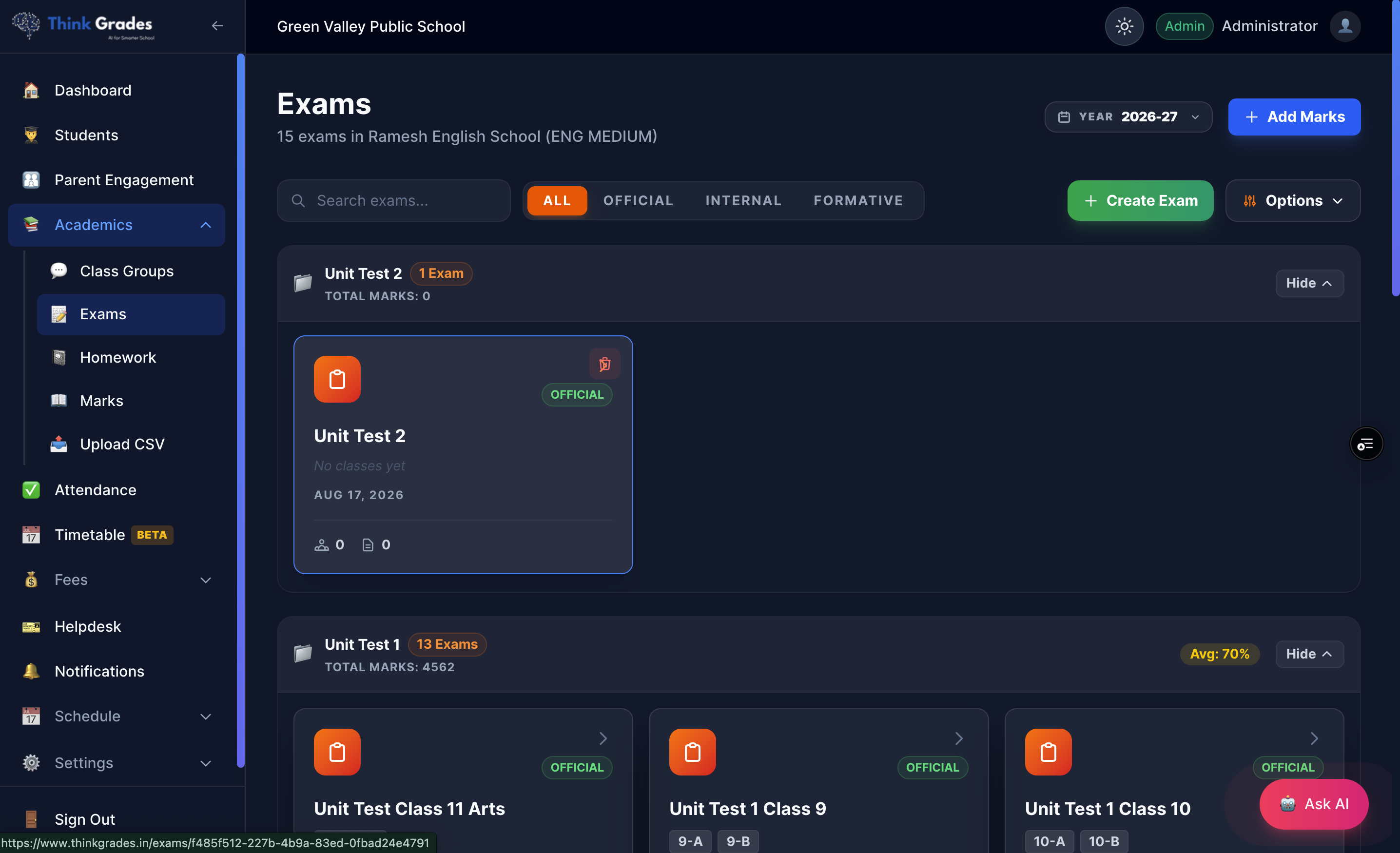Click the Think Grades logo
Image resolution: width=1400 pixels, height=853 pixels.
coord(83,25)
